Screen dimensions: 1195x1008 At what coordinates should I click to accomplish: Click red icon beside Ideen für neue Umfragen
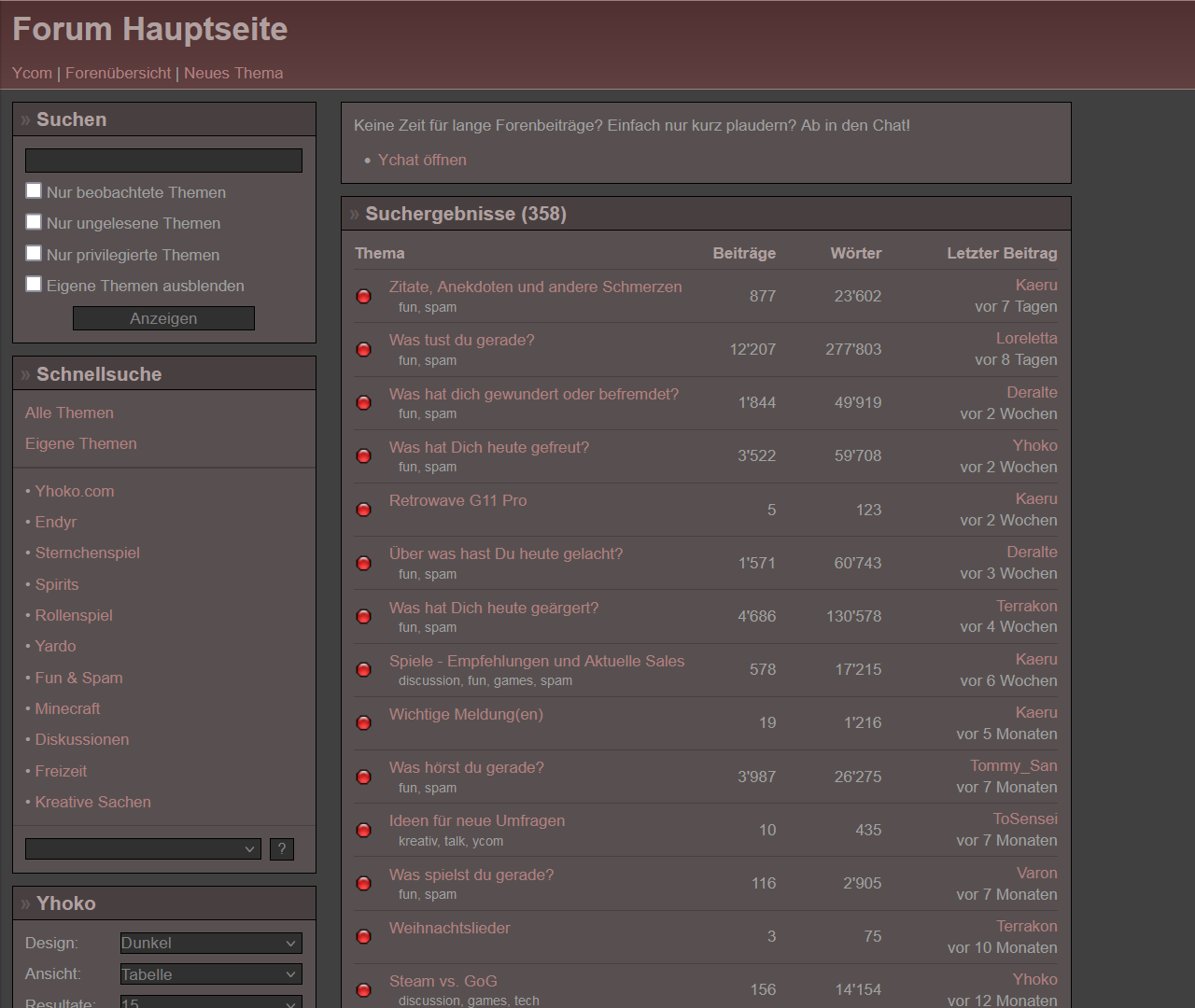pos(364,831)
